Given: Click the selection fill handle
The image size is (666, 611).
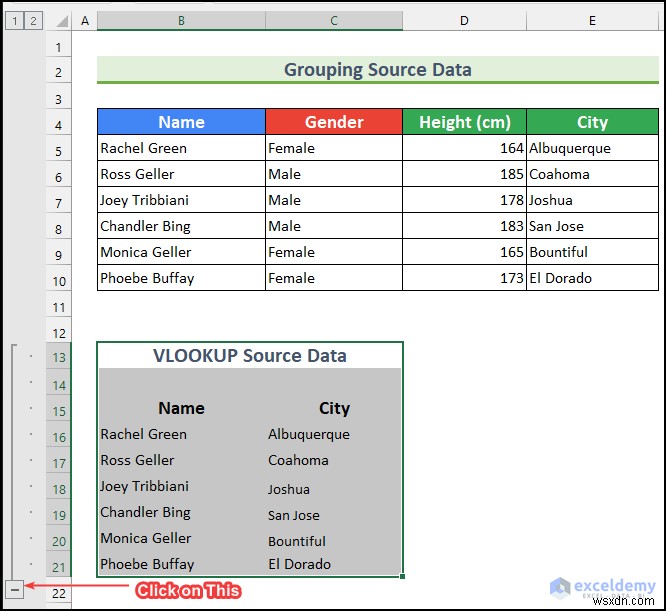Looking at the screenshot, I should [x=402, y=576].
